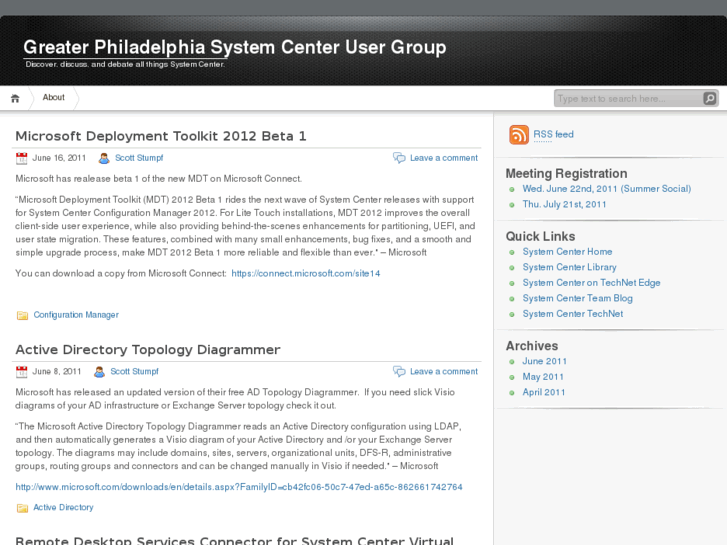Open April 2011 archive
This screenshot has width=727, height=545.
point(544,392)
